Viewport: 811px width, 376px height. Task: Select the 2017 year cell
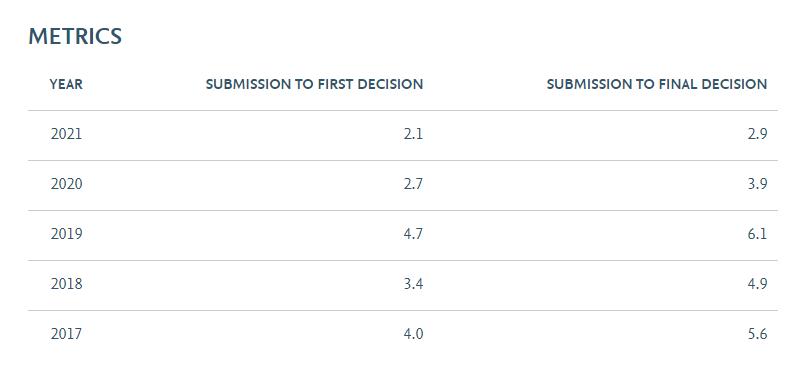tap(66, 334)
